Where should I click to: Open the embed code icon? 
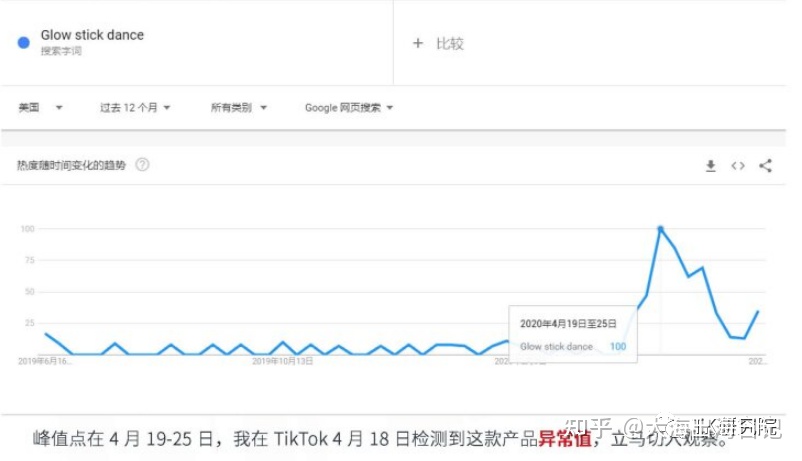pos(738,166)
